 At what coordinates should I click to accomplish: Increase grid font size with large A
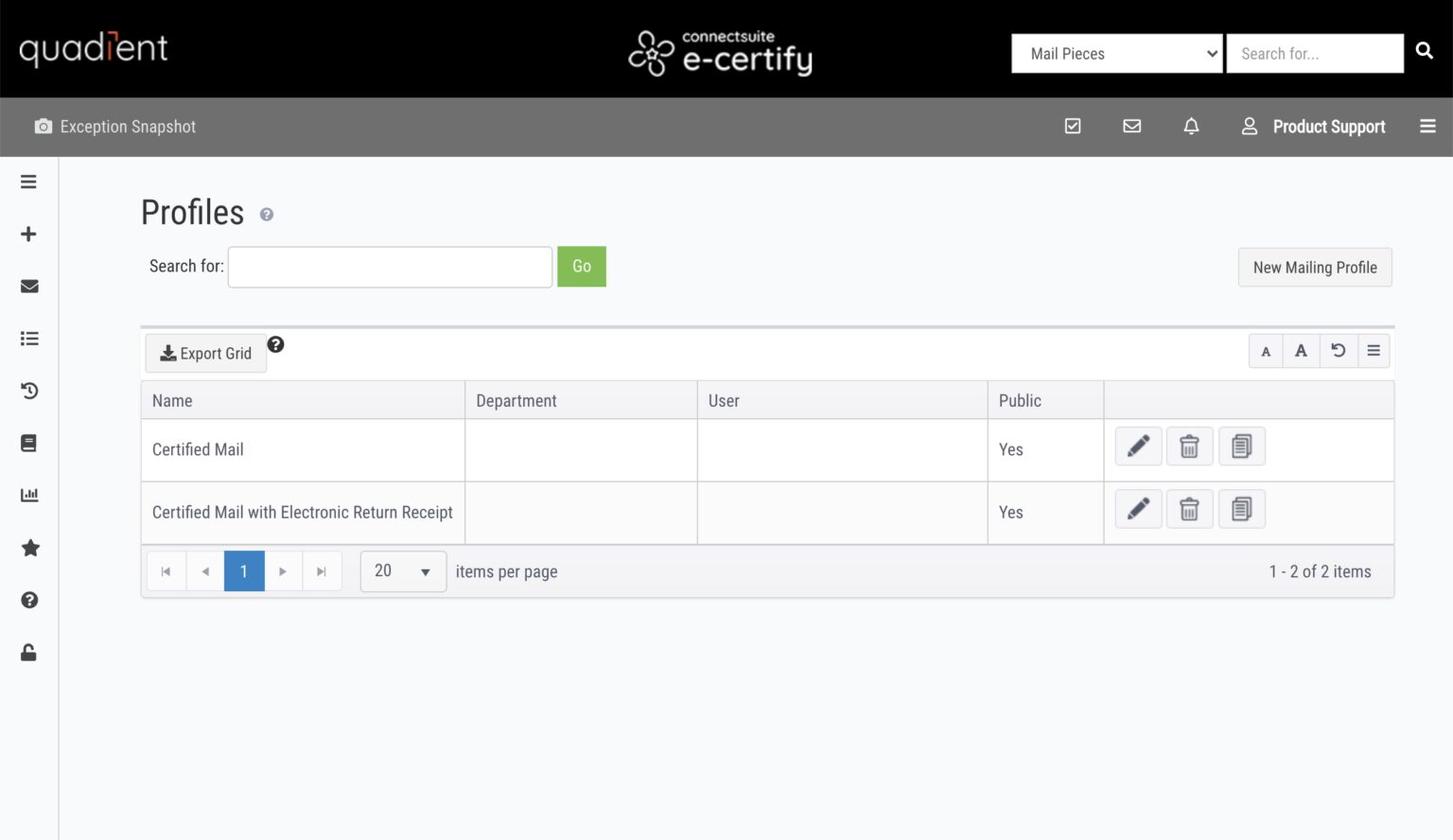coord(1302,351)
